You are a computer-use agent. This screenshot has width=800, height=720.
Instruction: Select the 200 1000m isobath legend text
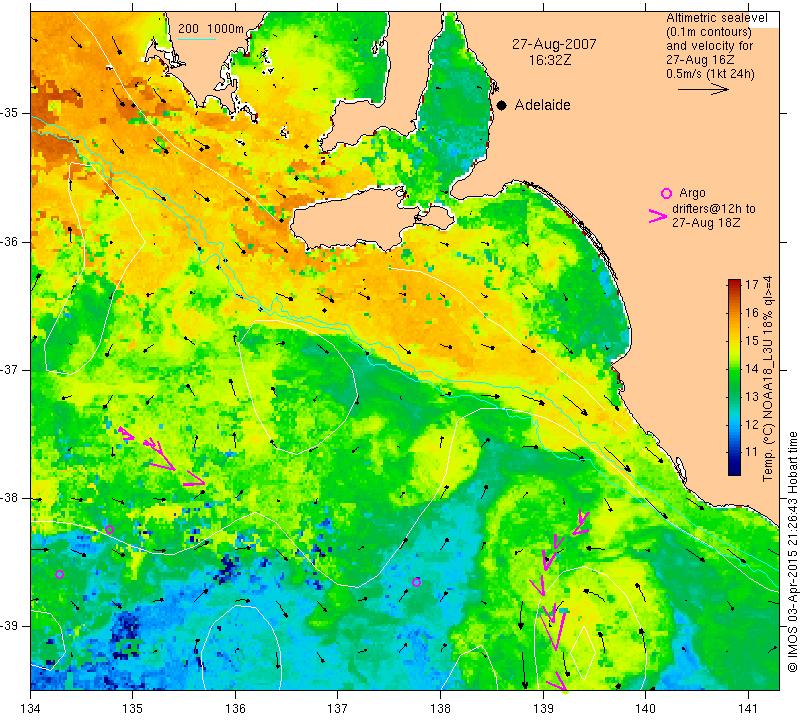click(211, 29)
